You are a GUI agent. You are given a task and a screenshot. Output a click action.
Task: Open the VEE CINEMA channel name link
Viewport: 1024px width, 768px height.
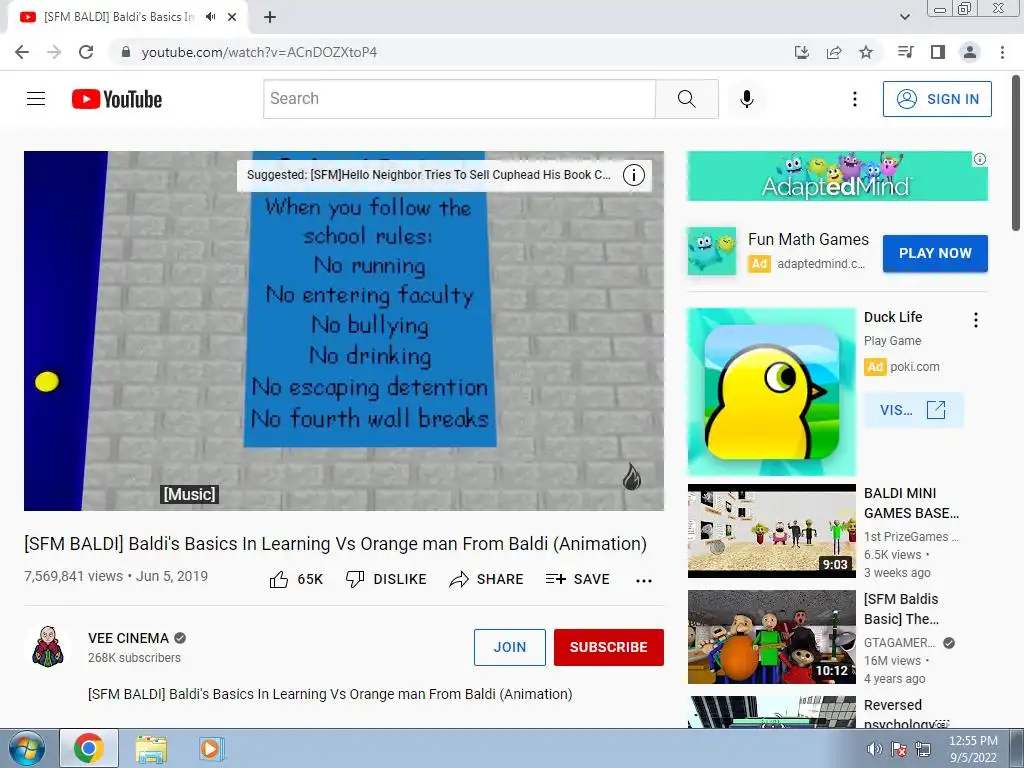[129, 638]
